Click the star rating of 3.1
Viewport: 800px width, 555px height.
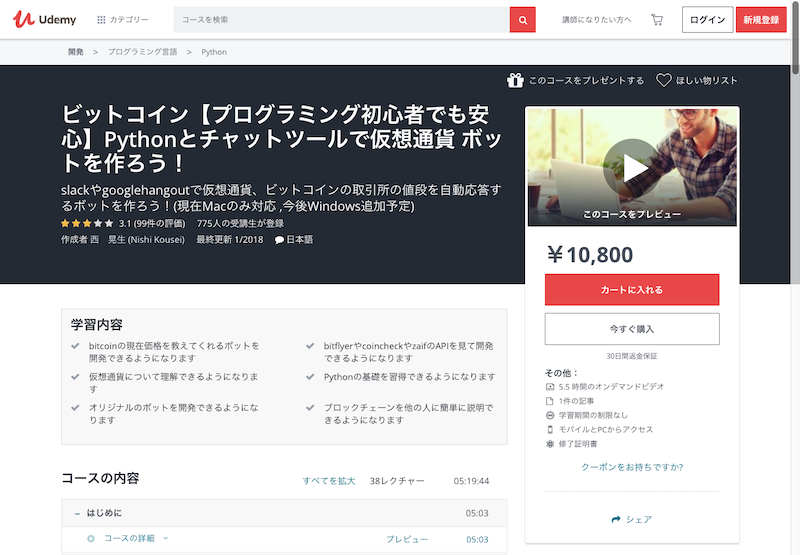click(87, 223)
